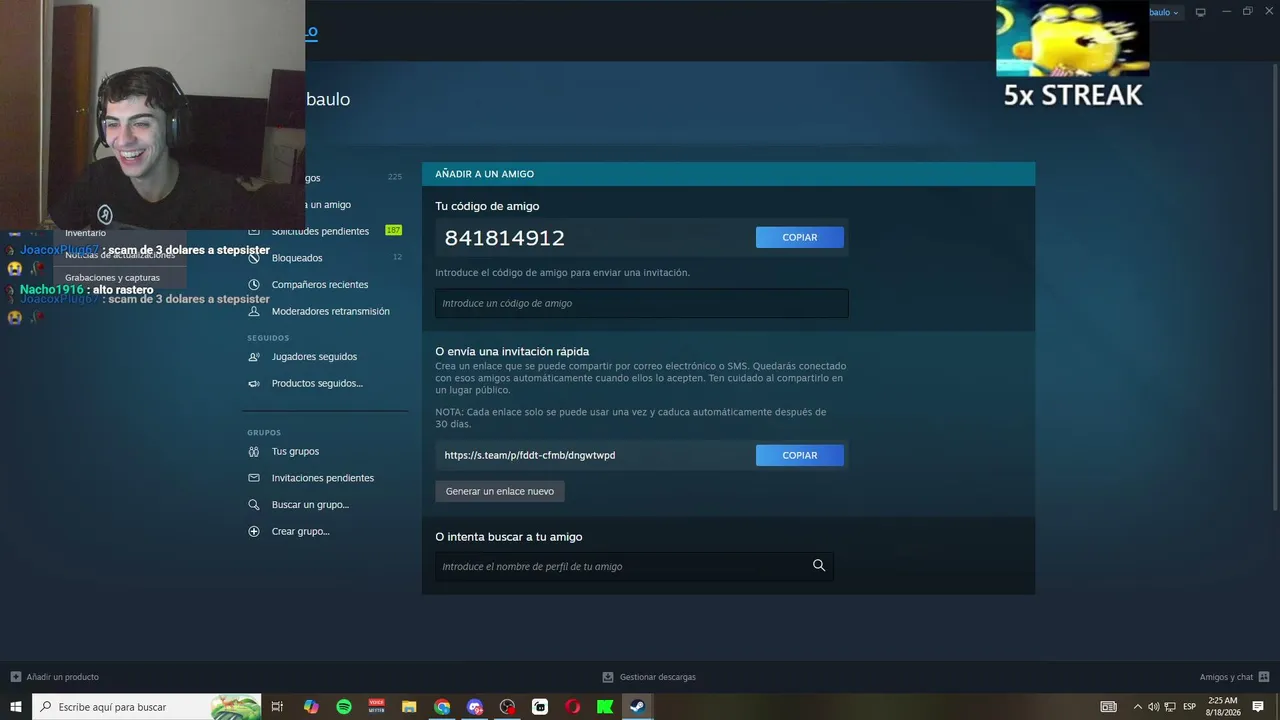Click the friends icon beside Amigos y chat
The width and height of the screenshot is (1280, 720).
tap(1264, 677)
